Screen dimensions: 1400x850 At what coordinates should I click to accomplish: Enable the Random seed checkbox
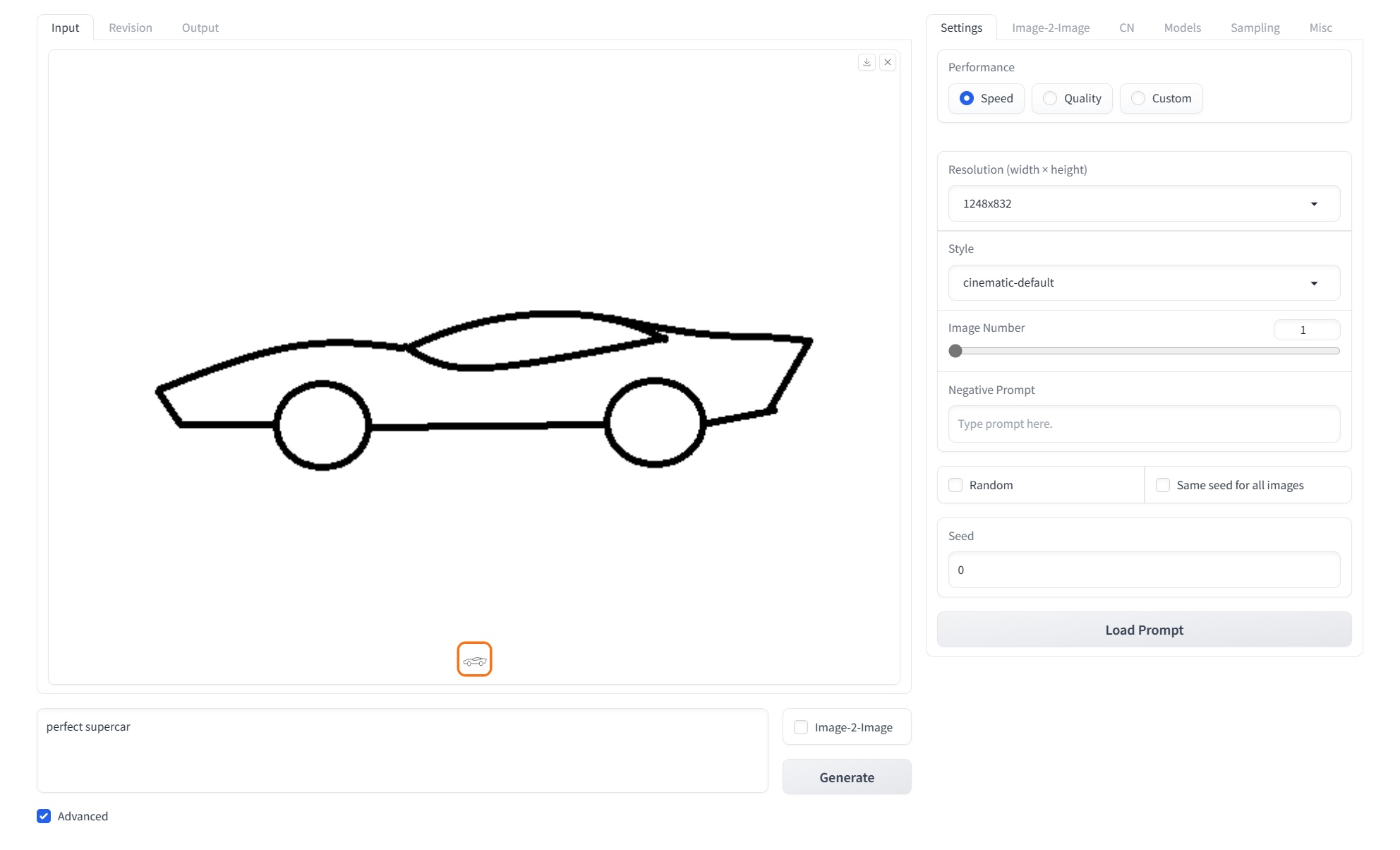click(955, 485)
